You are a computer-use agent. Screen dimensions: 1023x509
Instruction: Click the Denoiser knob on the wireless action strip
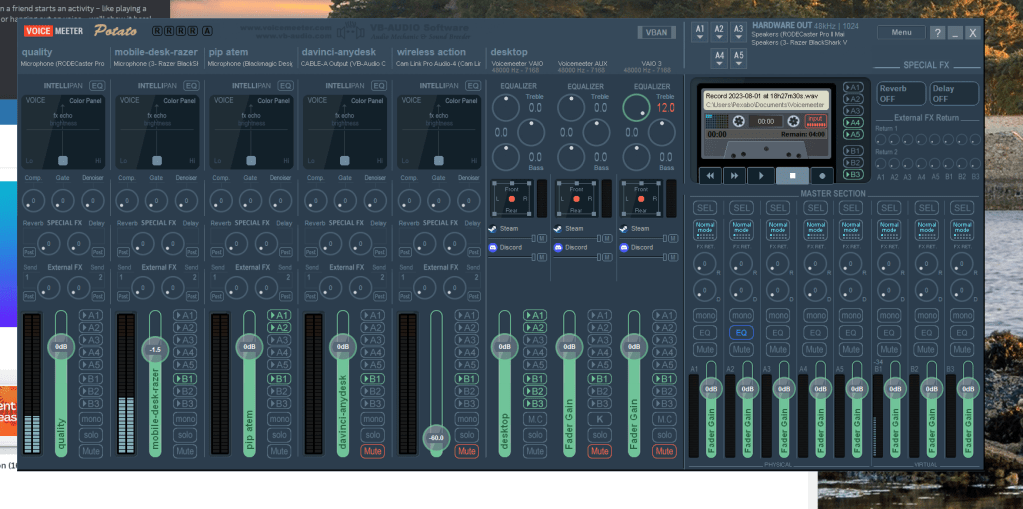point(468,200)
